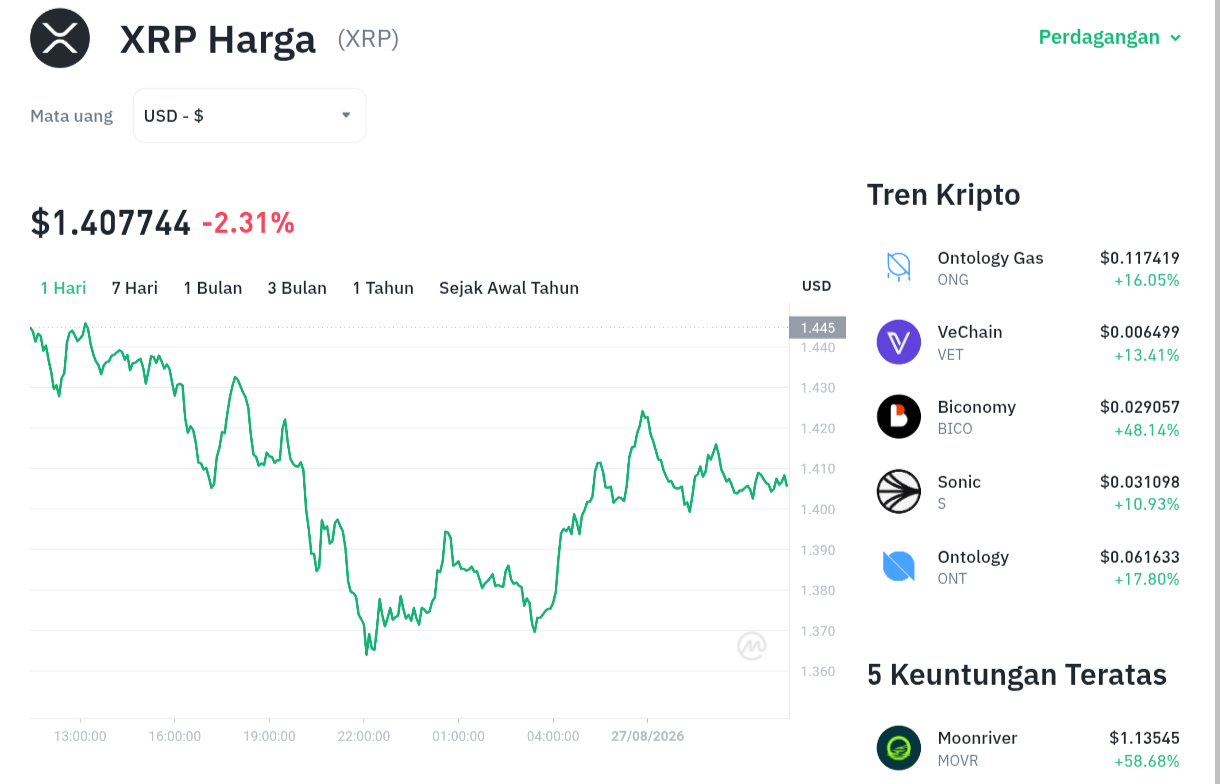This screenshot has width=1220, height=784.
Task: Select Sejak Awal Tahun range
Action: [509, 288]
